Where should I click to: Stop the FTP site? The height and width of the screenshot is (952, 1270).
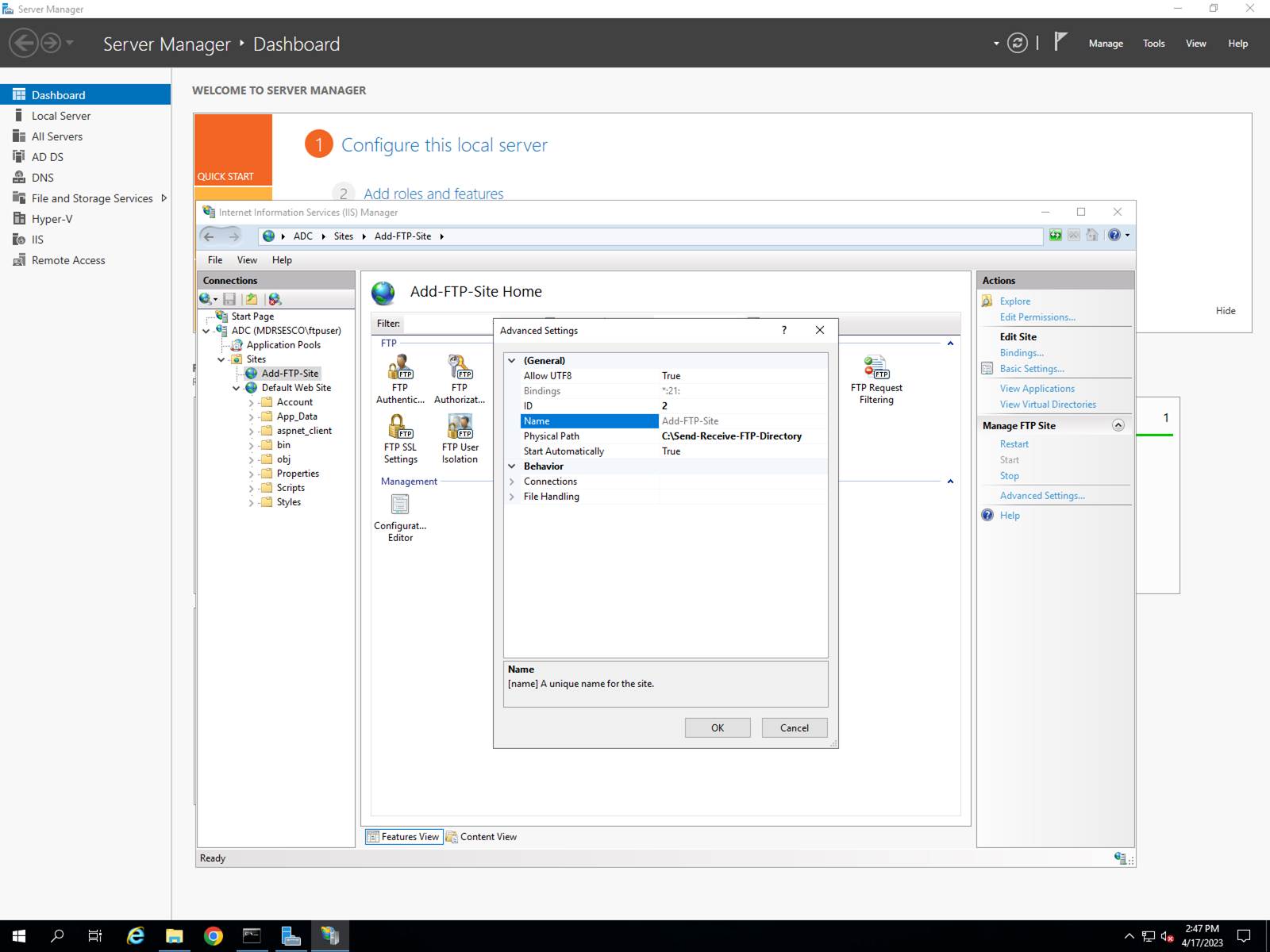1009,475
